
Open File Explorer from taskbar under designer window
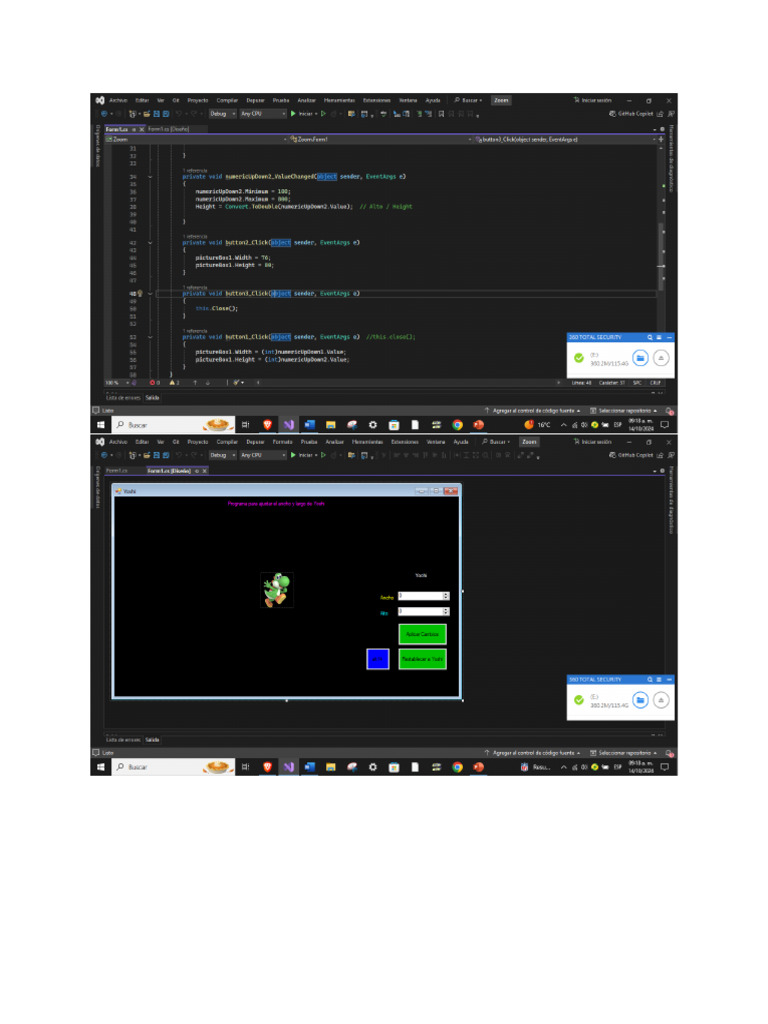tap(330, 767)
